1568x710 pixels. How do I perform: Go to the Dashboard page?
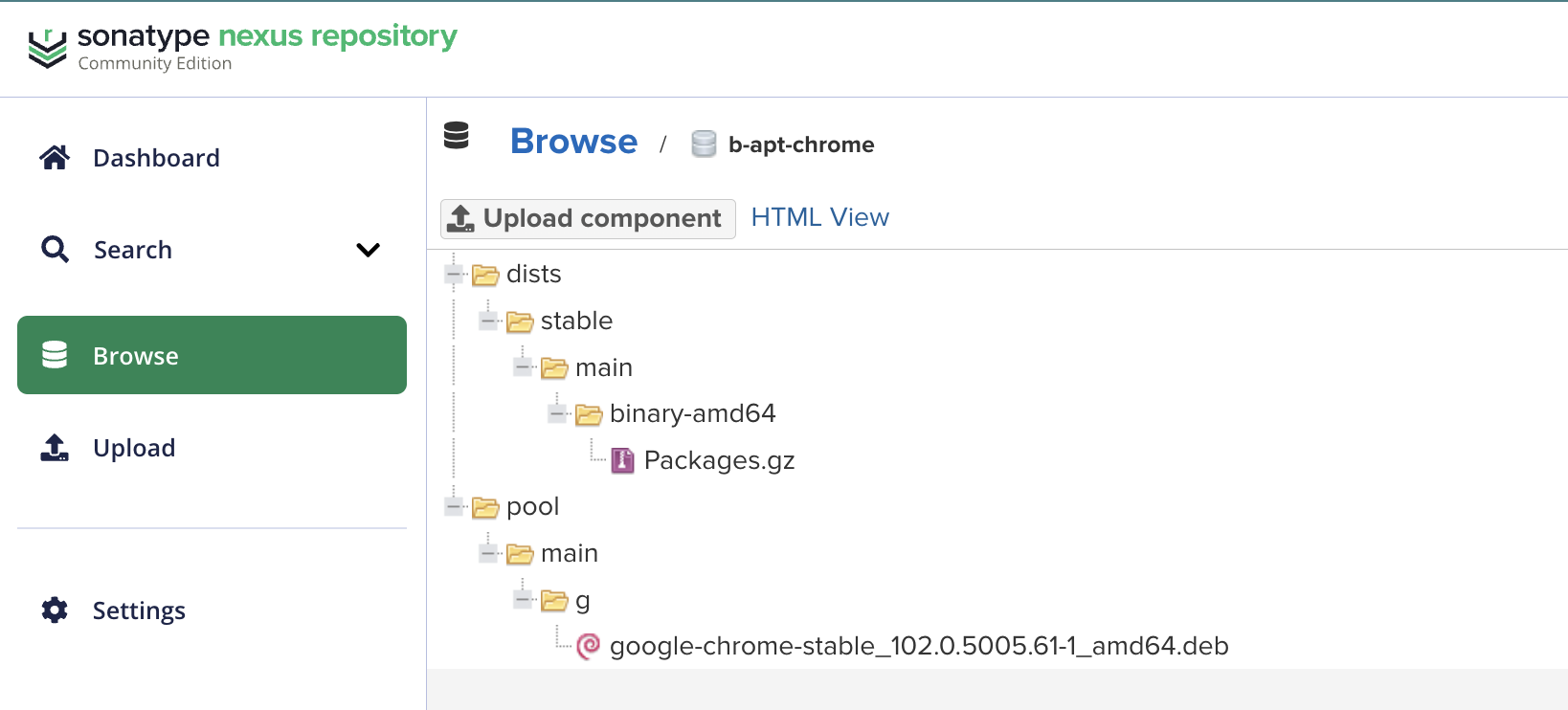point(156,158)
